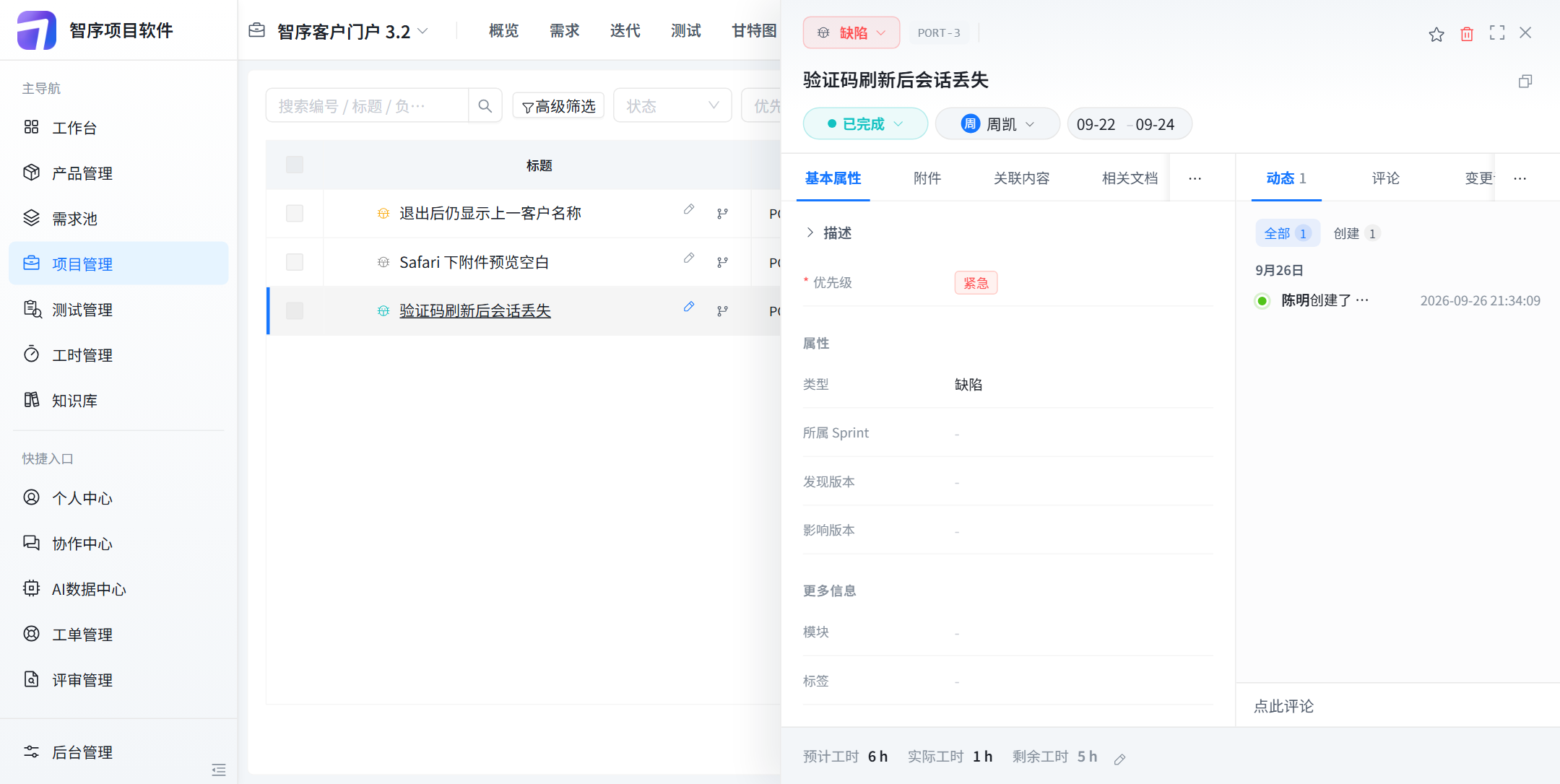Image resolution: width=1560 pixels, height=784 pixels.
Task: Switch to 关联内容 tab
Action: pyautogui.click(x=1021, y=178)
